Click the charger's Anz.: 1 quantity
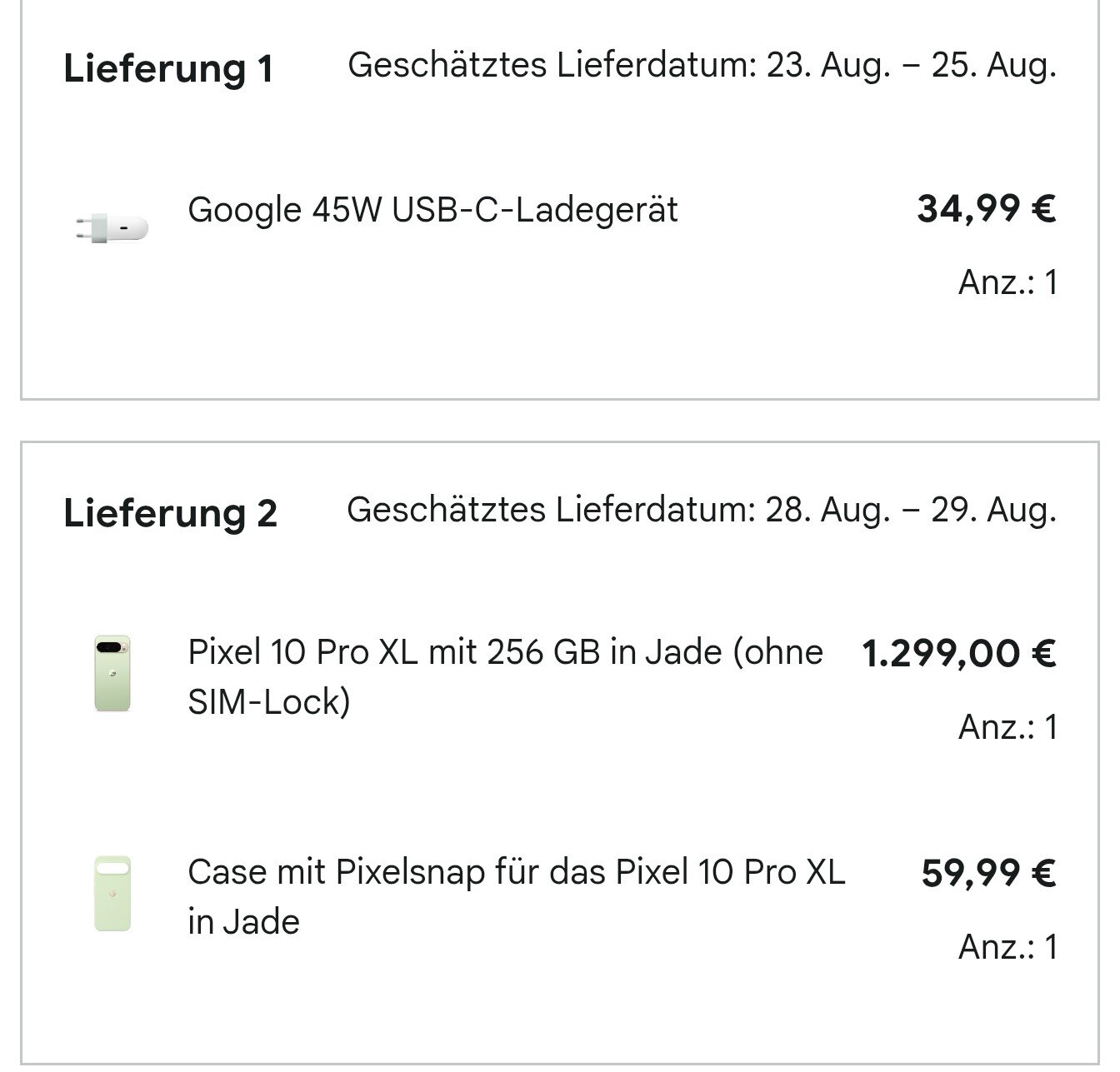Viewport: 1120px width, 1072px height. pyautogui.click(x=1007, y=283)
